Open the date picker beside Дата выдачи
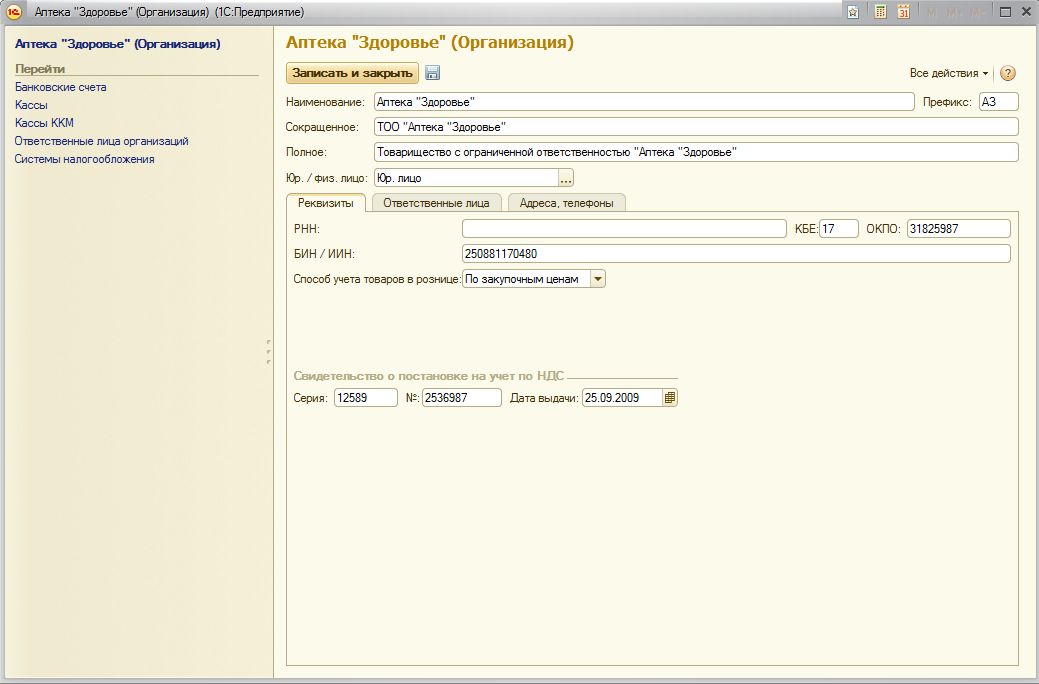The width and height of the screenshot is (1039, 684). (x=670, y=398)
